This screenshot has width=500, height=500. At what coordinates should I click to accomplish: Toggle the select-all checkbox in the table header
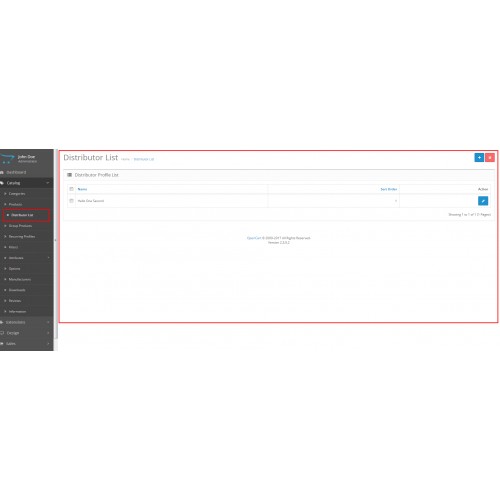(71, 189)
